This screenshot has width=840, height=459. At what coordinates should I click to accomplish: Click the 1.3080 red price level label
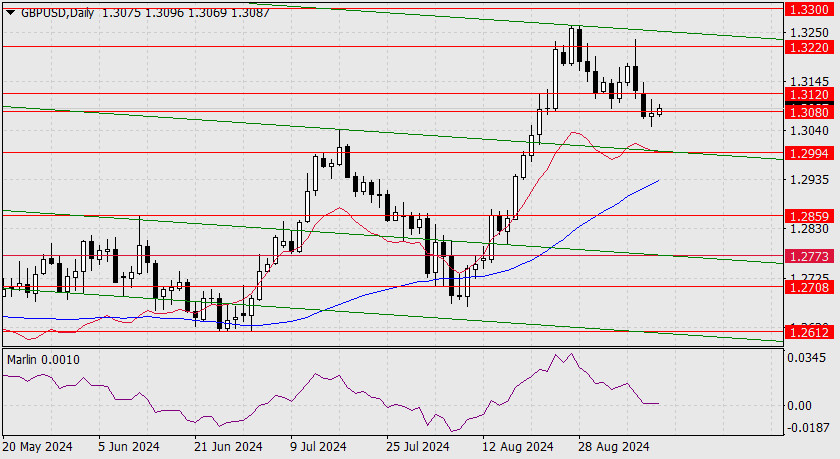click(x=809, y=112)
